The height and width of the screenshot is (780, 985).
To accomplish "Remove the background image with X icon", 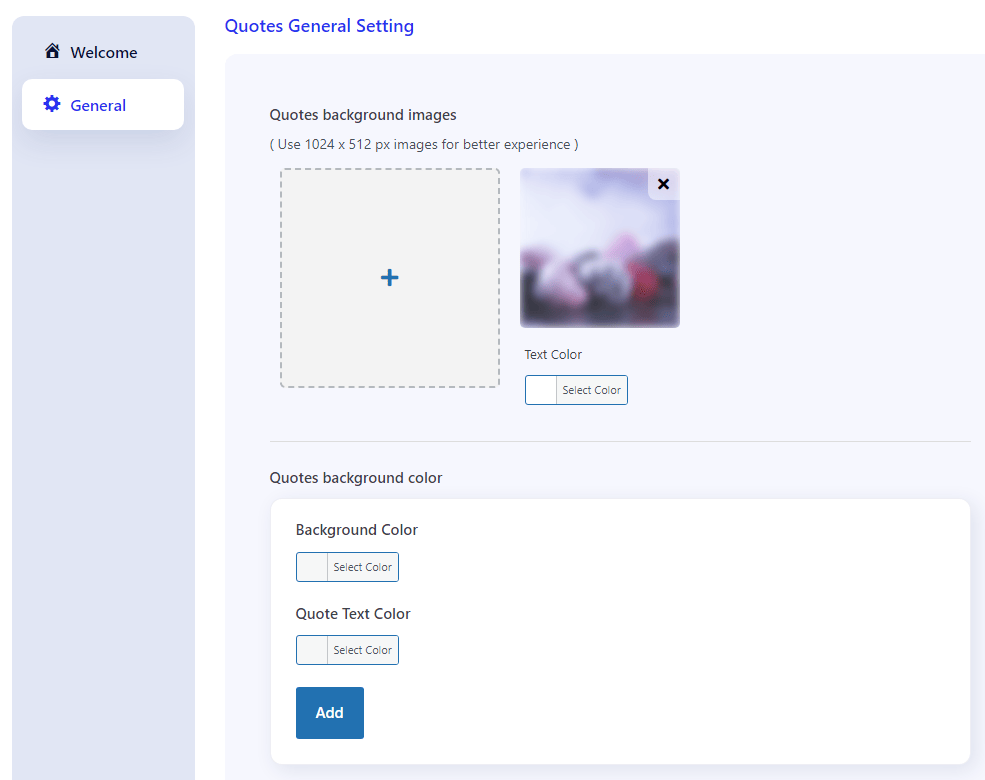I will tap(663, 184).
